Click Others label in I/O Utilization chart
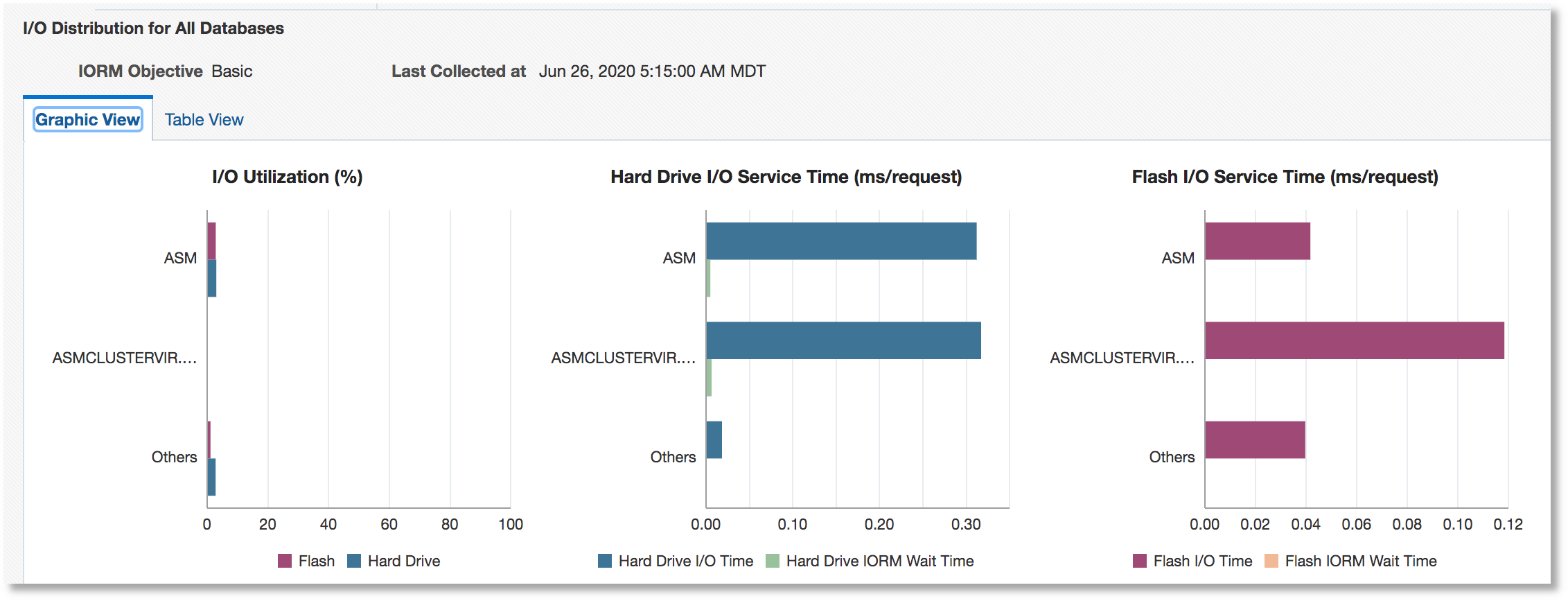Image resolution: width=1568 pixels, height=601 pixels. coord(175,457)
